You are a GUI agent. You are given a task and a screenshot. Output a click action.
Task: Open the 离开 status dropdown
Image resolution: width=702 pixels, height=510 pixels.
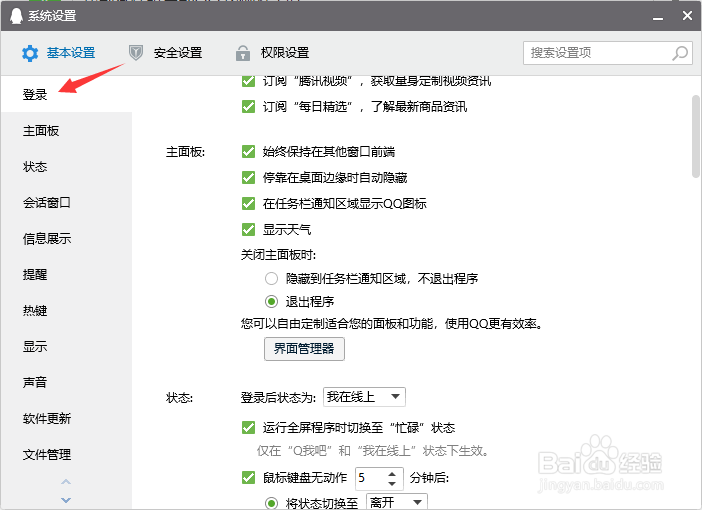[397, 502]
